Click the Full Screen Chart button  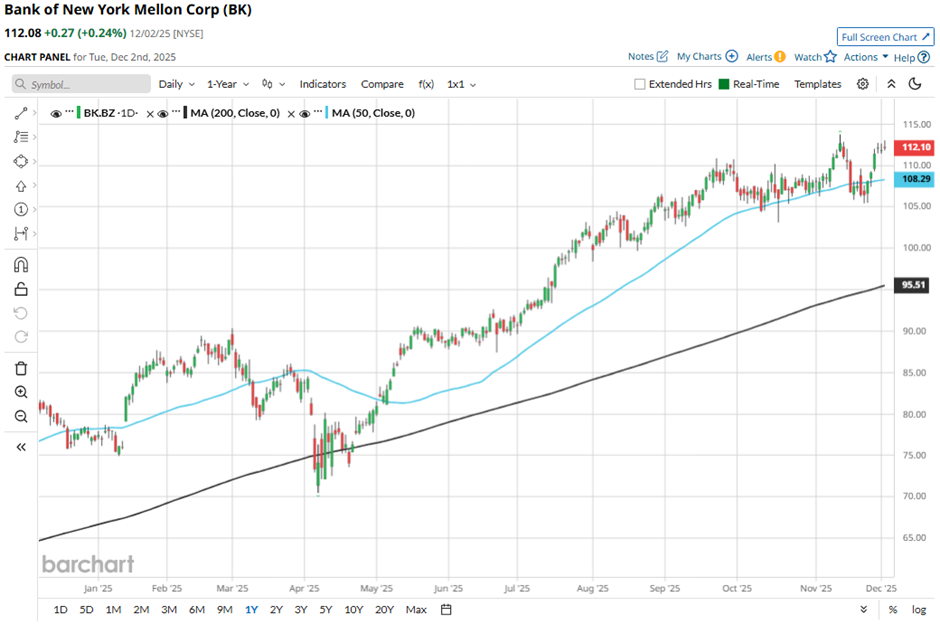[886, 37]
